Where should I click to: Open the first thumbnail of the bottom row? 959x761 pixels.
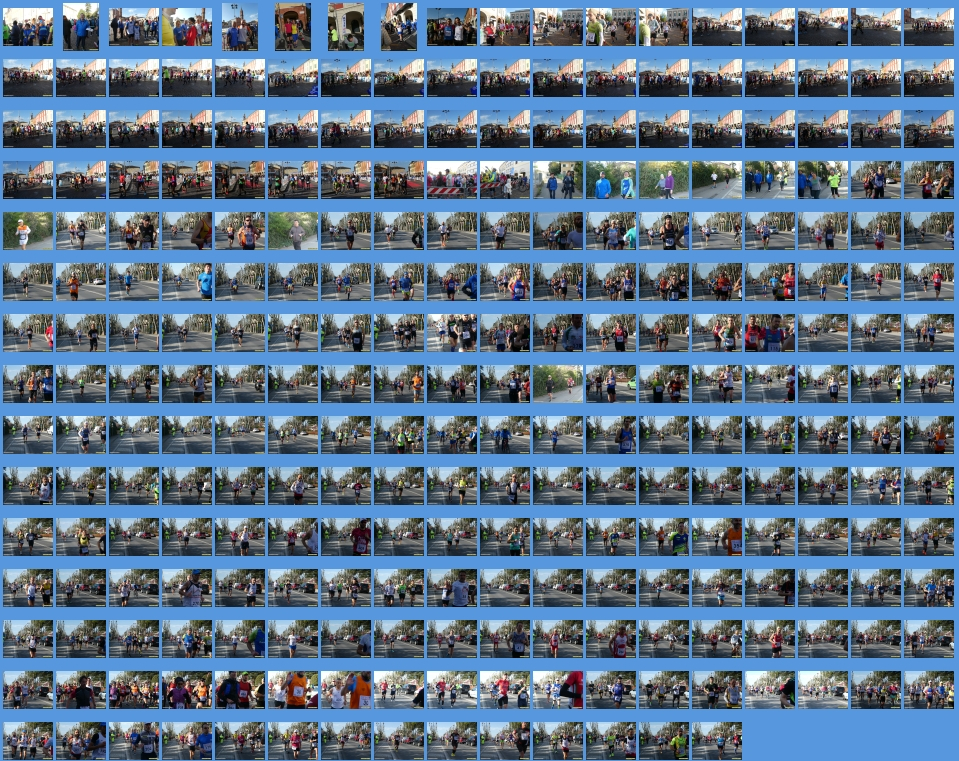tap(28, 741)
